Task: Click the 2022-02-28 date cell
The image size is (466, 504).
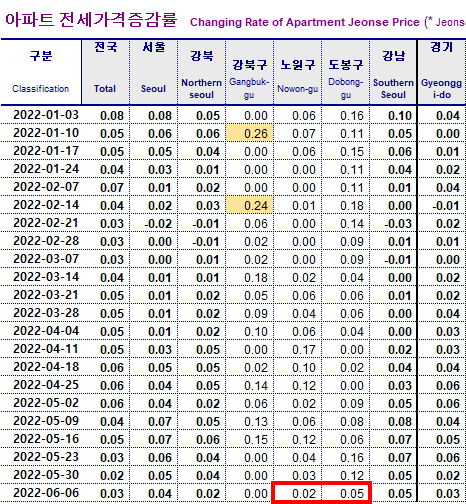Action: click(41, 241)
